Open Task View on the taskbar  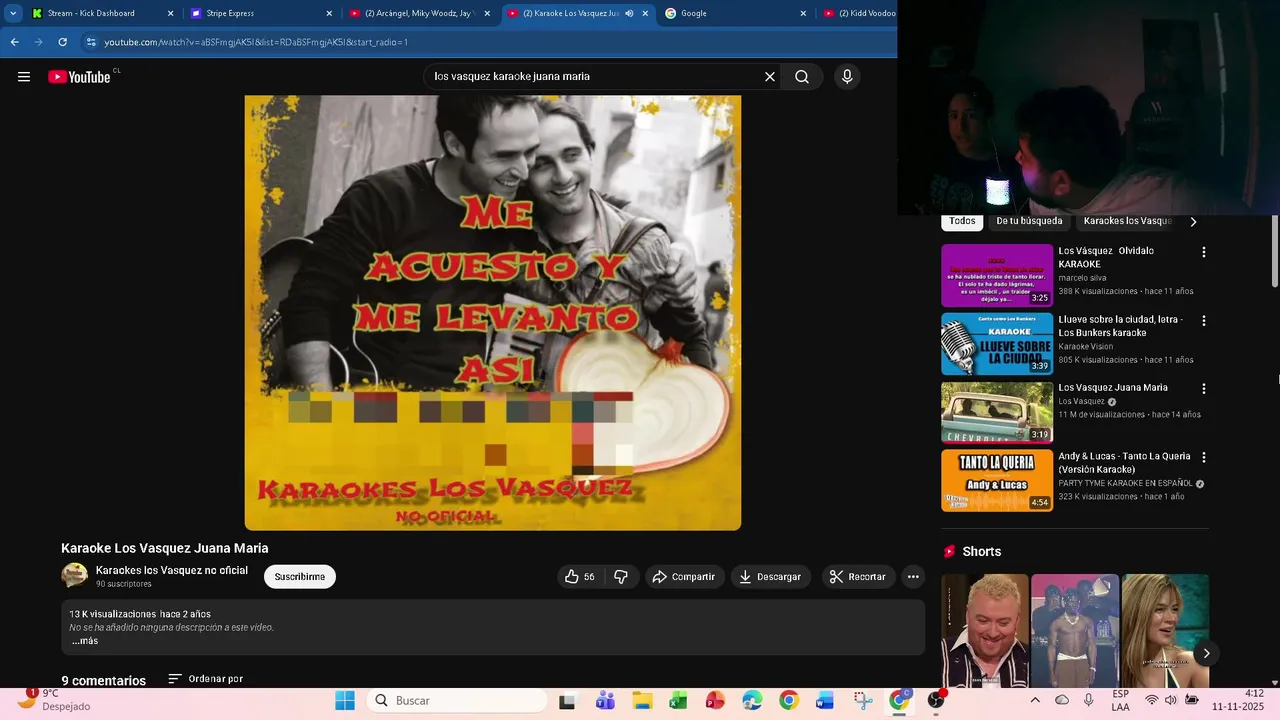[567, 701]
